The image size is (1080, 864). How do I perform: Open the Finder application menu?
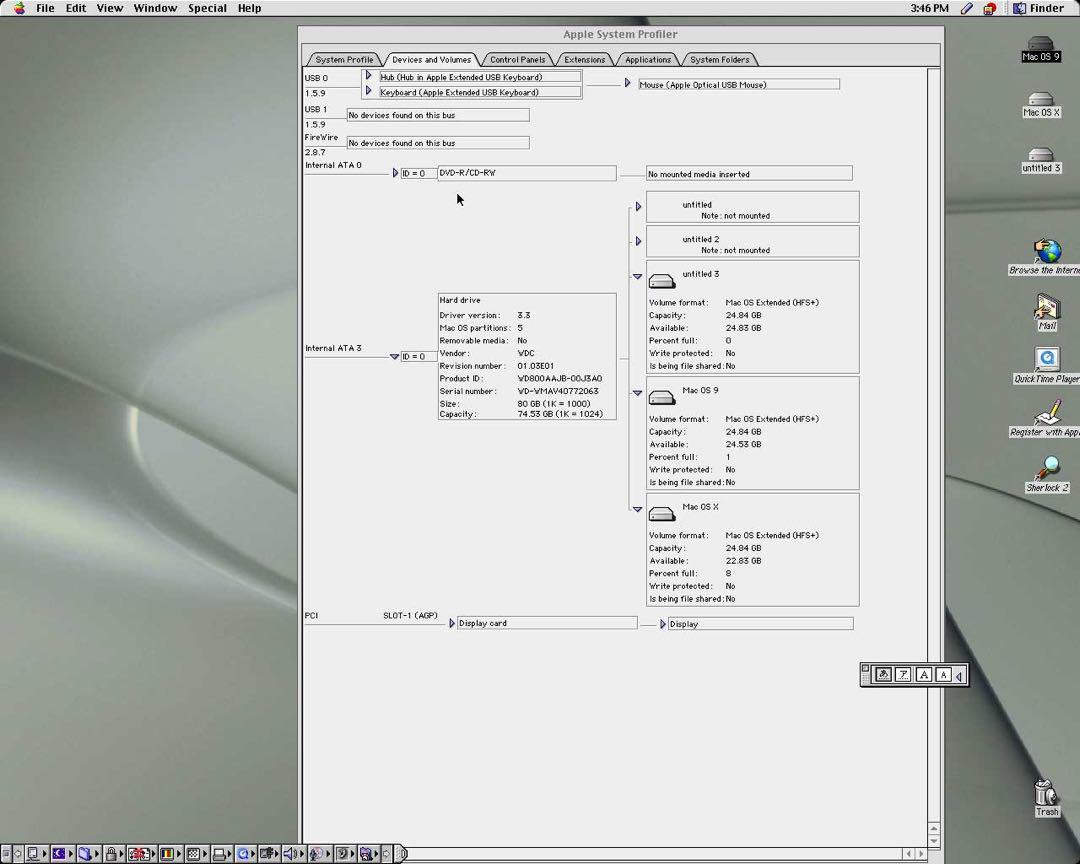click(1038, 8)
